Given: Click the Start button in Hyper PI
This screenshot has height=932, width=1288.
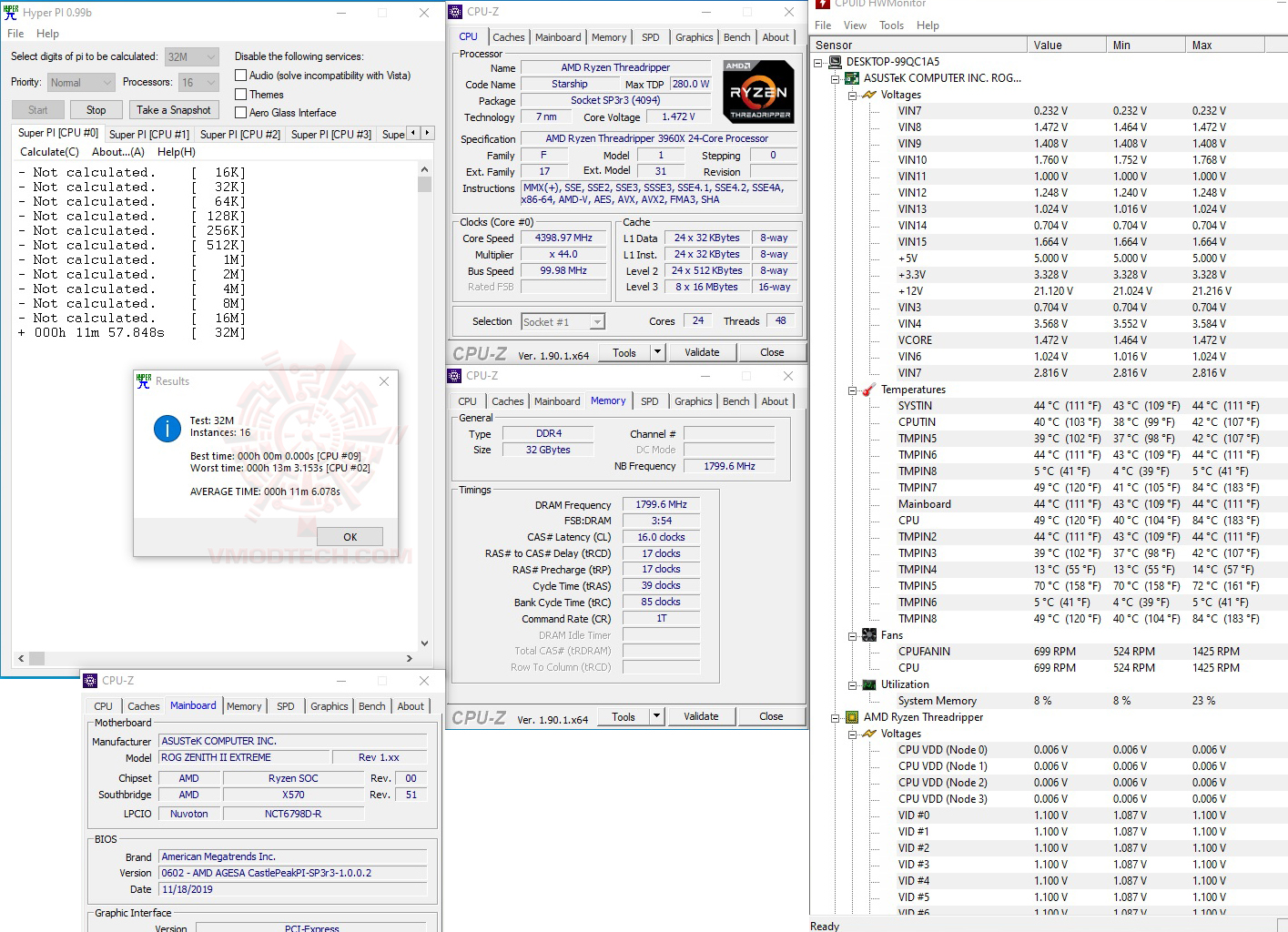Looking at the screenshot, I should (x=37, y=109).
